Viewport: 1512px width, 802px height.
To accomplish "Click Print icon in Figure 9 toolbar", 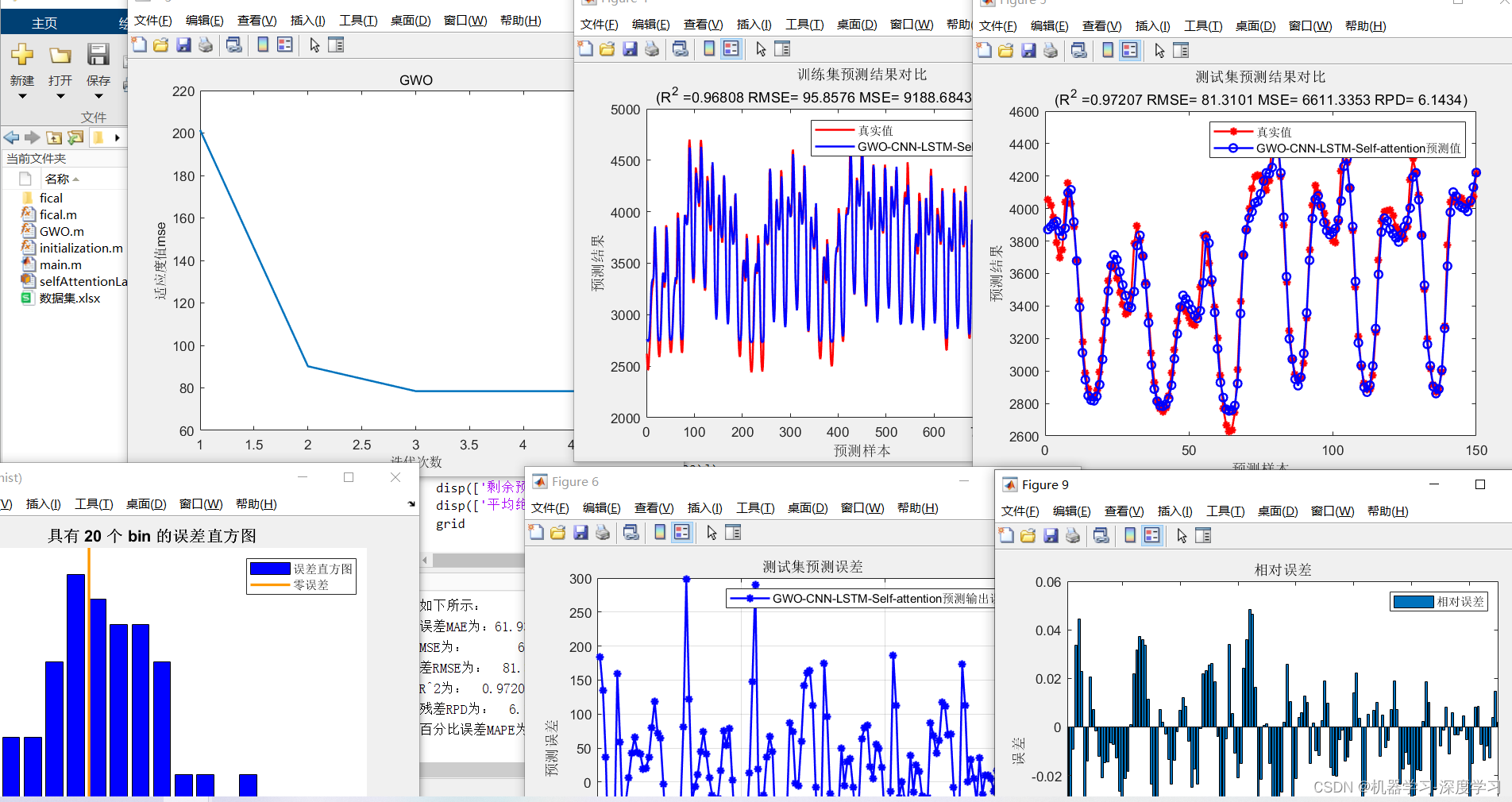I will [x=1073, y=535].
